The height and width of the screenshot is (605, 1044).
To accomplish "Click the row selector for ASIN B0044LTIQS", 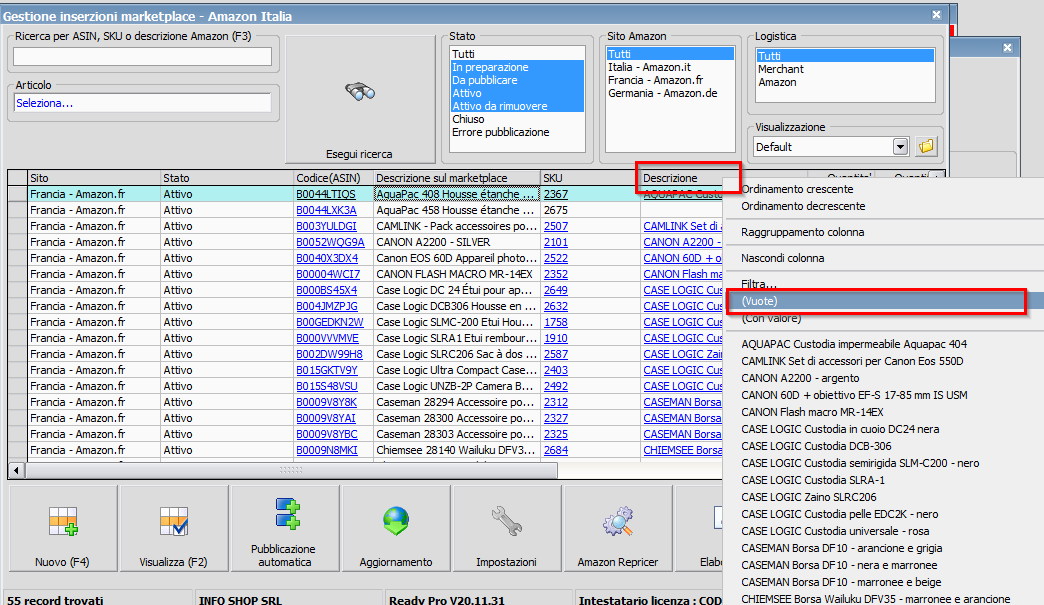I will (17, 194).
